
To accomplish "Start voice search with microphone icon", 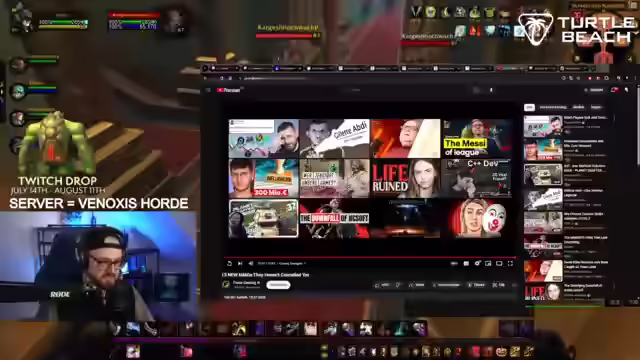I will pos(491,90).
